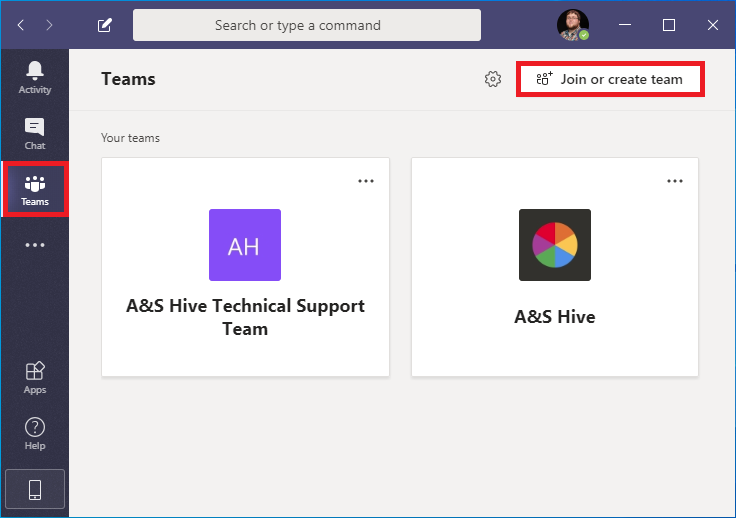Open the Help question mark icon
The height and width of the screenshot is (518, 736).
(35, 434)
